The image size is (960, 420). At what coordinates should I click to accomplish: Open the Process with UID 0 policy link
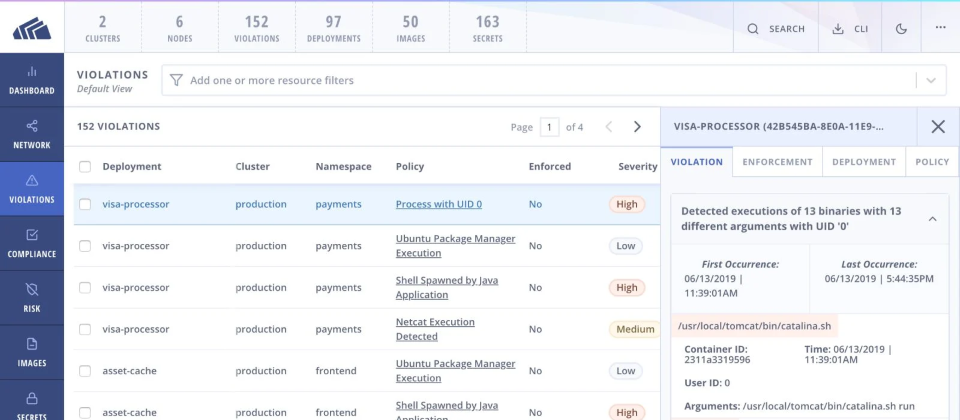tap(438, 204)
